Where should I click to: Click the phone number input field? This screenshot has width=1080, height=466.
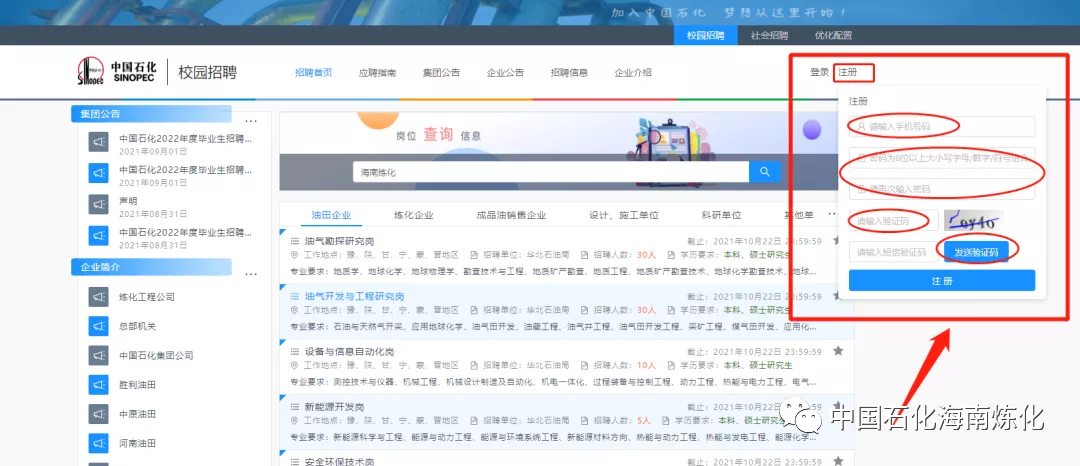click(942, 127)
